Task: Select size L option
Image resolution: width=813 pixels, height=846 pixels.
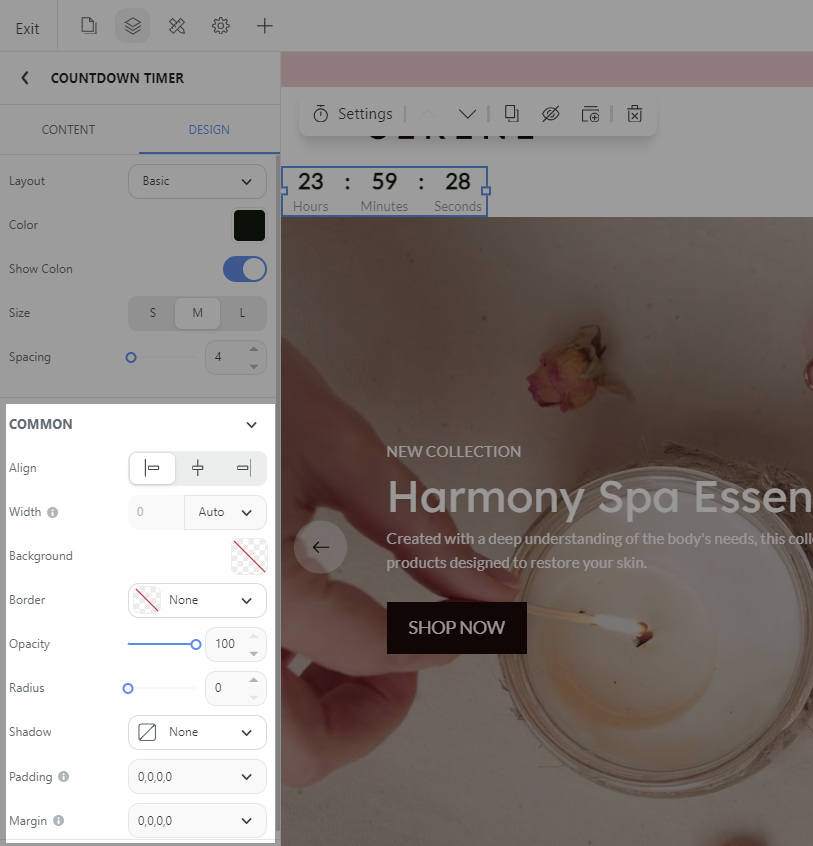Action: [x=242, y=313]
